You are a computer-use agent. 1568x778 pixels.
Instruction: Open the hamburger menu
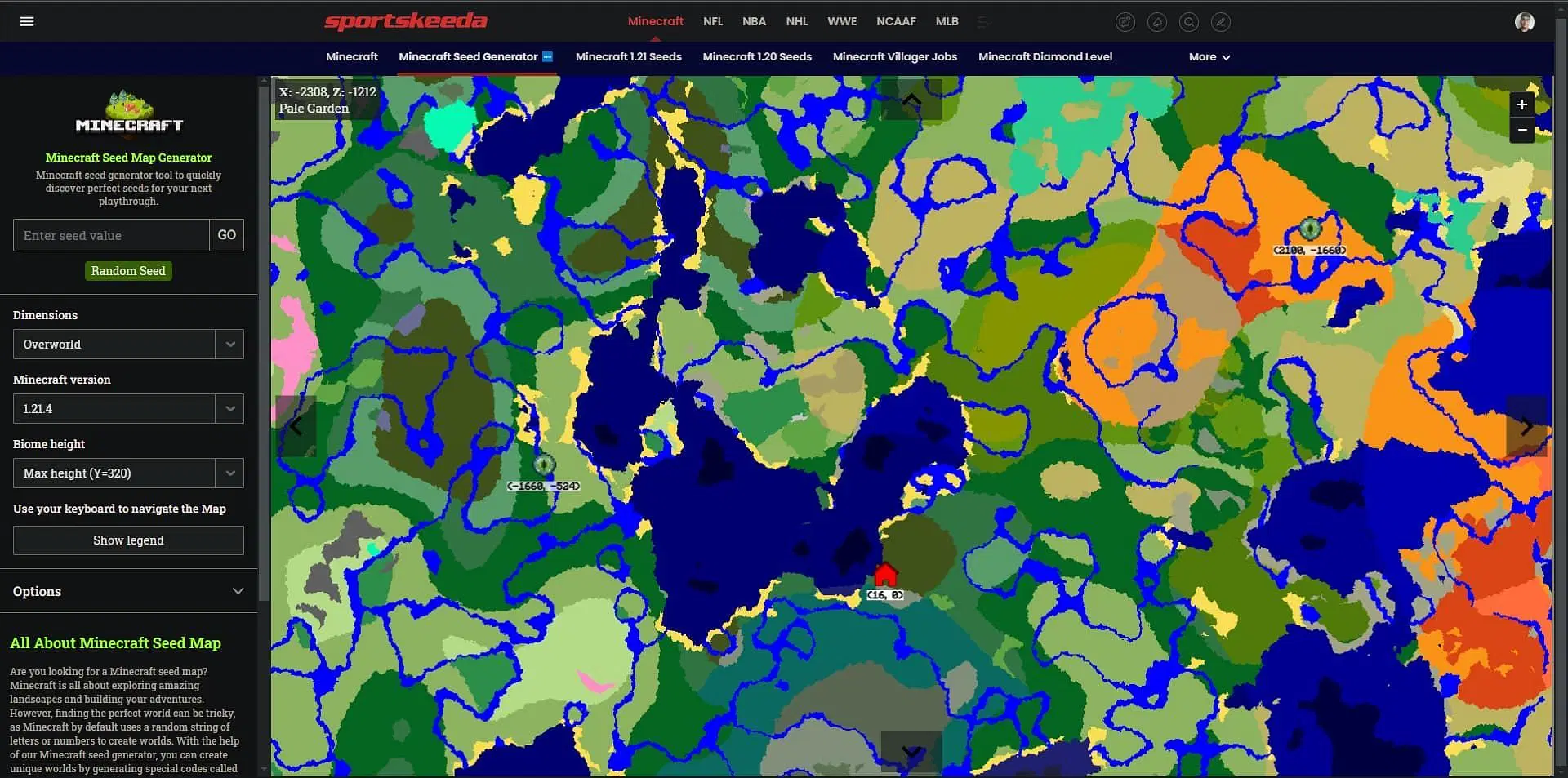coord(27,21)
